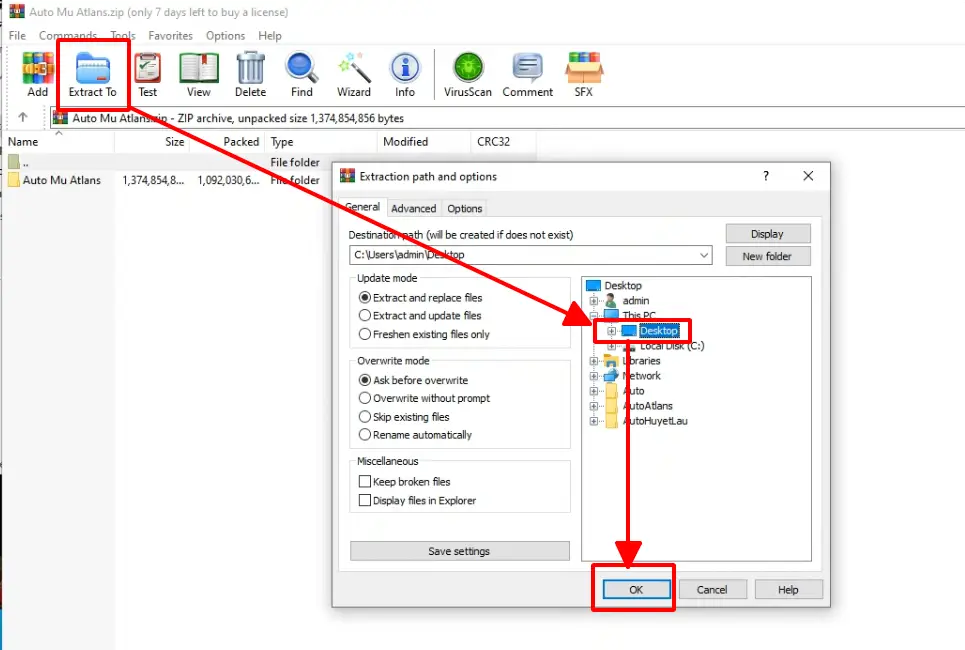965x650 pixels.
Task: Expand the admin tree node
Action: [594, 301]
